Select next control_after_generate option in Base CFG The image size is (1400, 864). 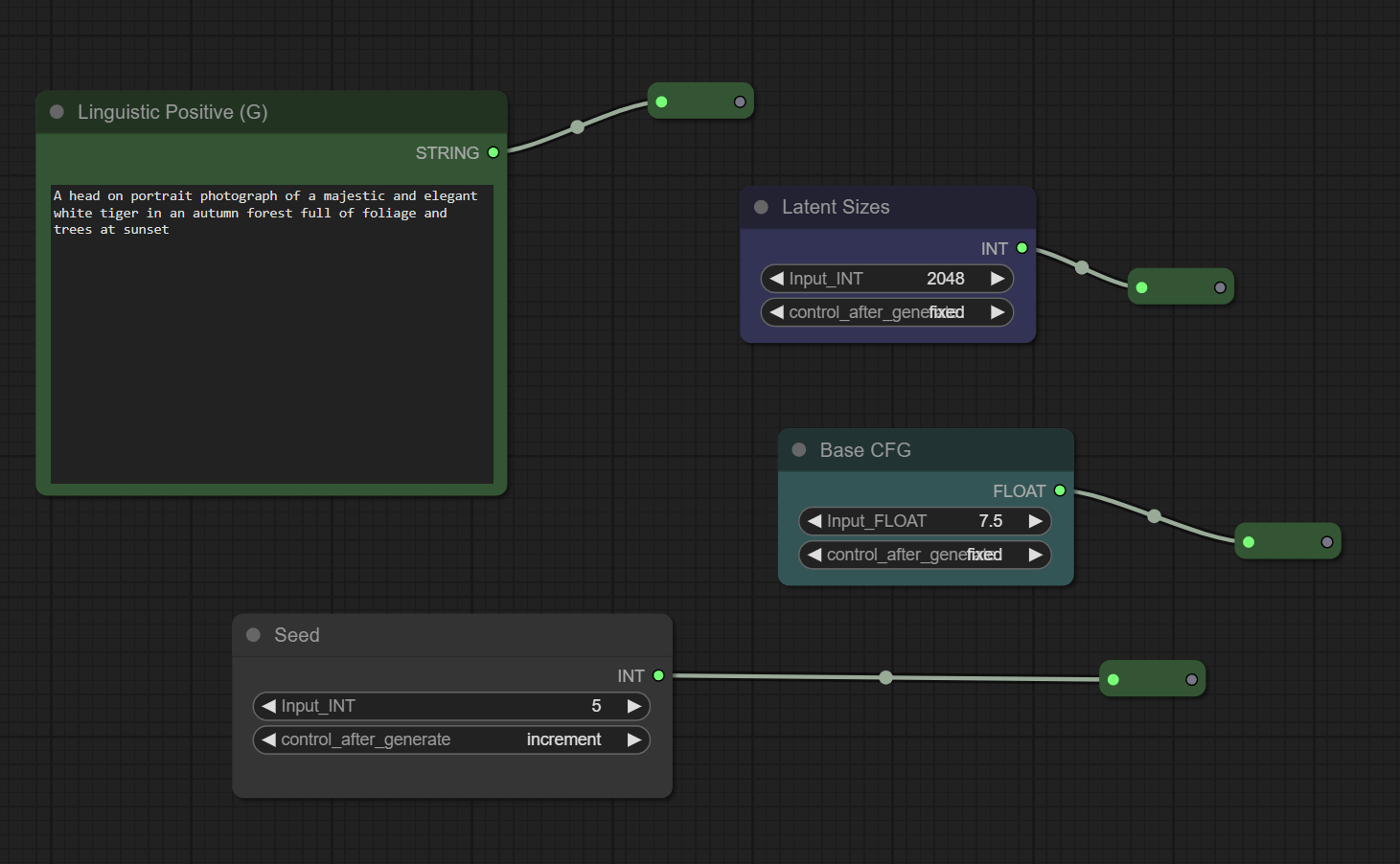[x=1035, y=555]
